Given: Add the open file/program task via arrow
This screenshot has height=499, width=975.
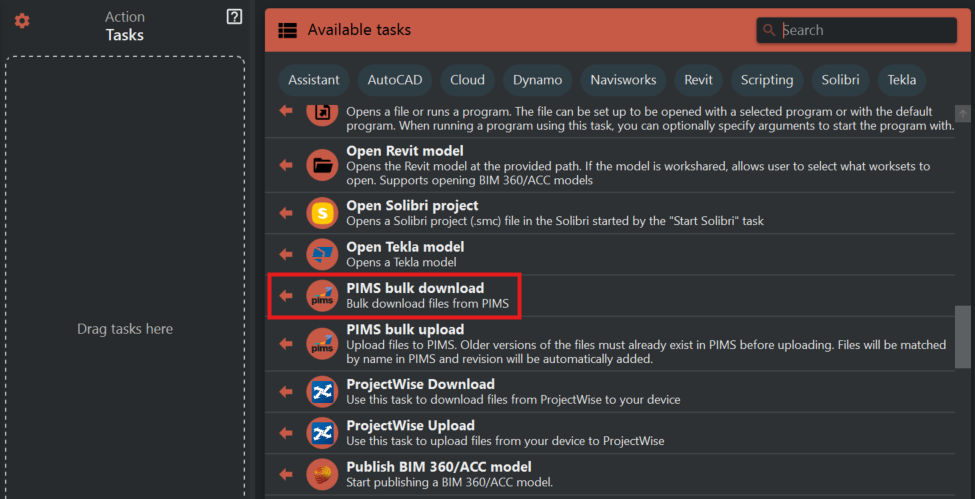Looking at the screenshot, I should [286, 111].
